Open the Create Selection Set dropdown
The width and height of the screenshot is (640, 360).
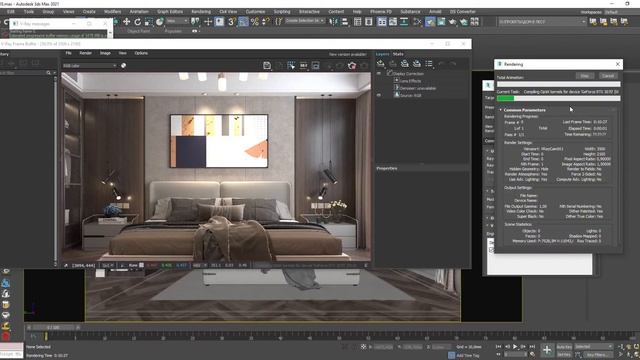click(304, 21)
